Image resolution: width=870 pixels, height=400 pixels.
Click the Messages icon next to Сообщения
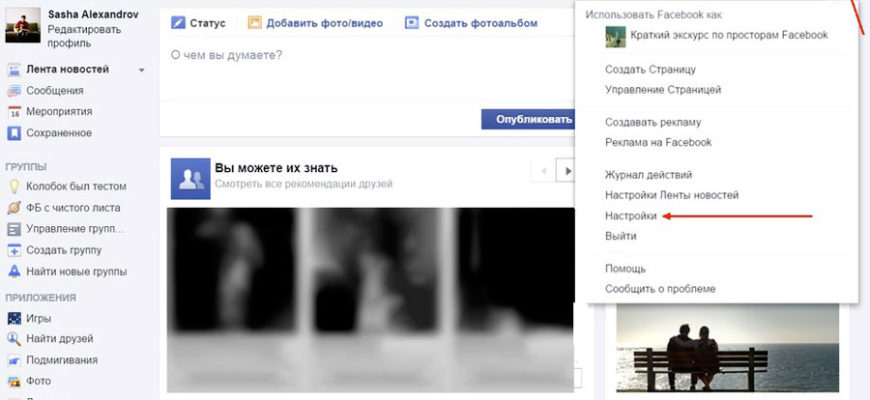[x=14, y=91]
